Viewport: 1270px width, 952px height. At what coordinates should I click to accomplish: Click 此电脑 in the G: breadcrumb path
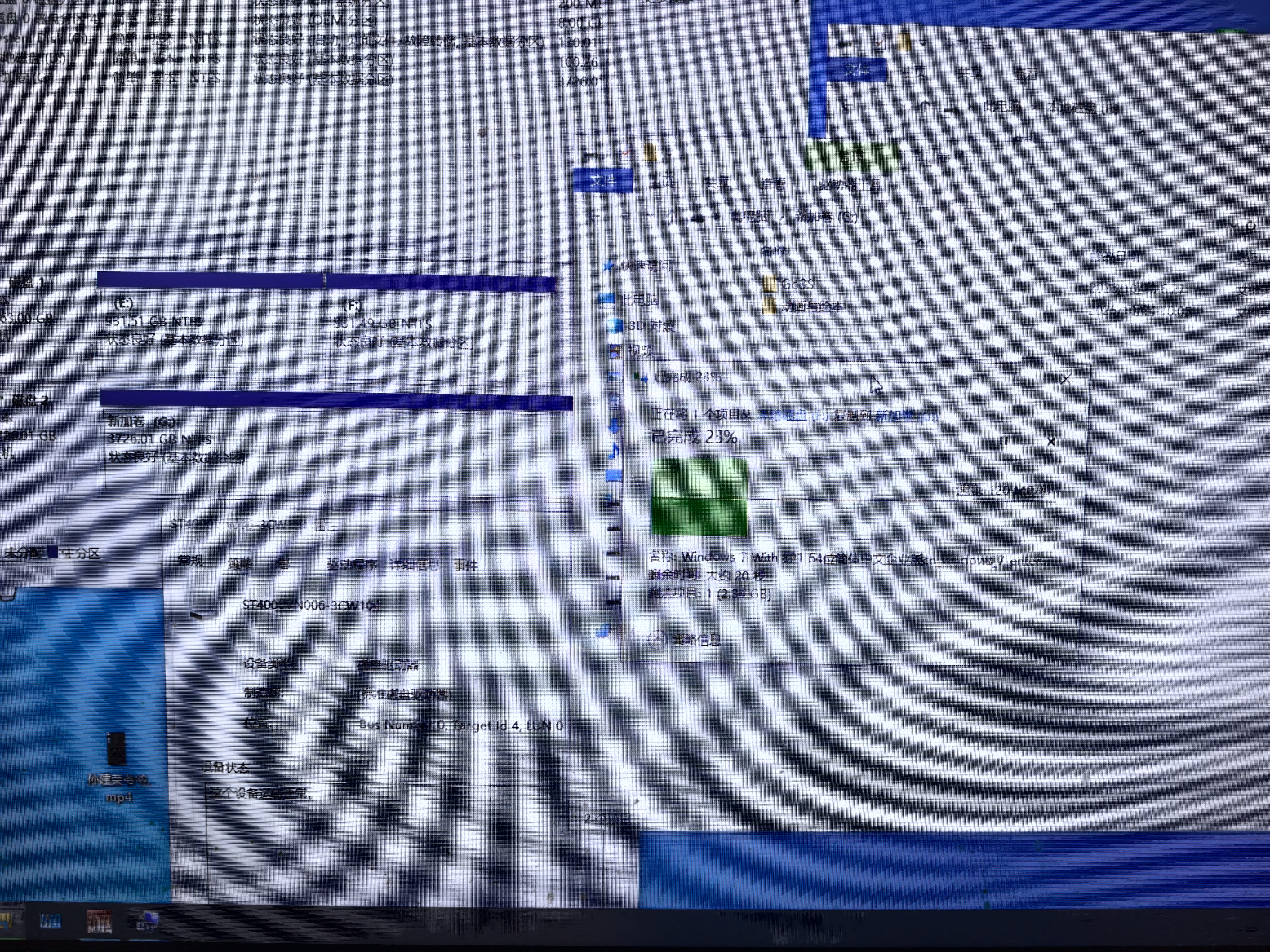click(749, 216)
